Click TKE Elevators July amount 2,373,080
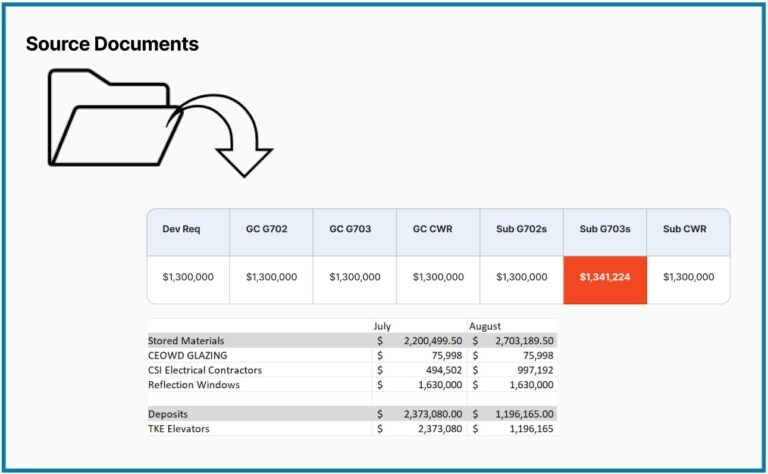The height and width of the screenshot is (474, 768). tap(440, 429)
